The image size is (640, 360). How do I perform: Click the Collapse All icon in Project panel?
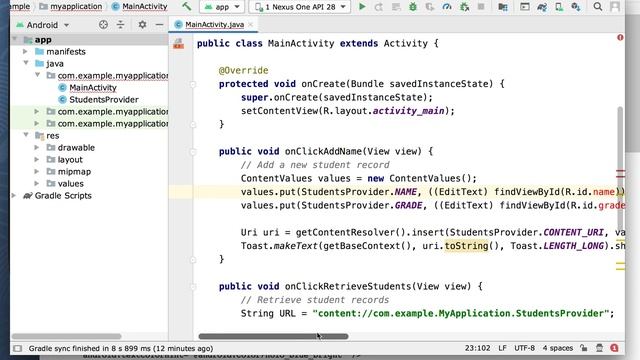120,24
